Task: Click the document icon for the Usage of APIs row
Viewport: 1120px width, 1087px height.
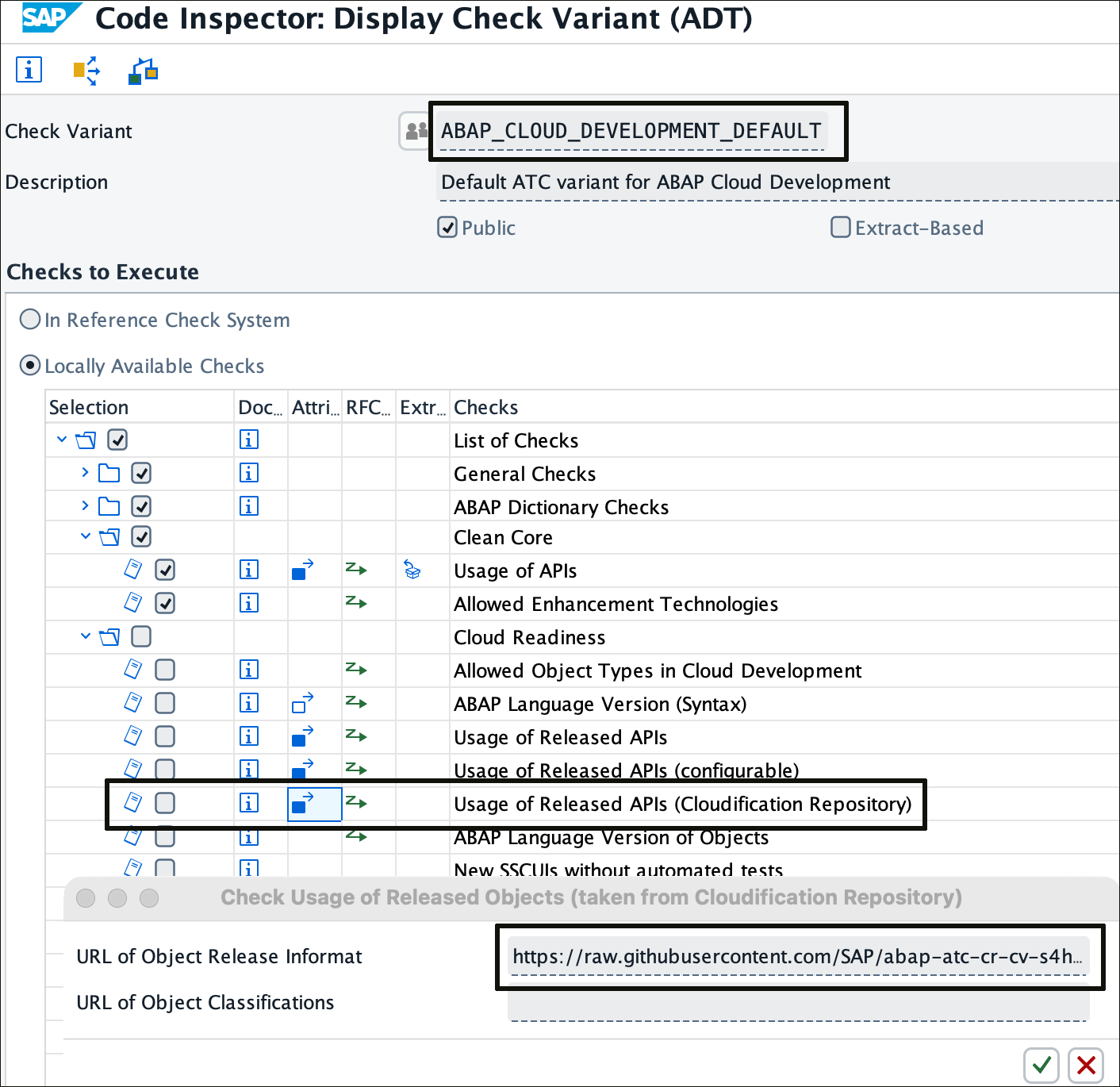Action: click(133, 569)
